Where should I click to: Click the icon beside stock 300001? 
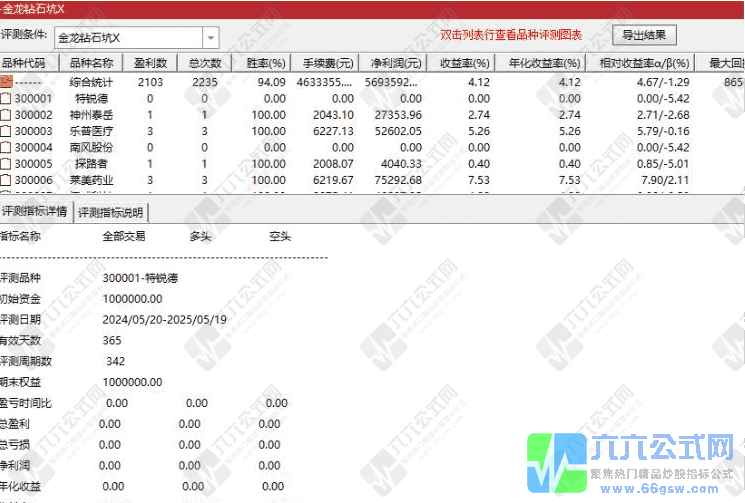pos(6,99)
